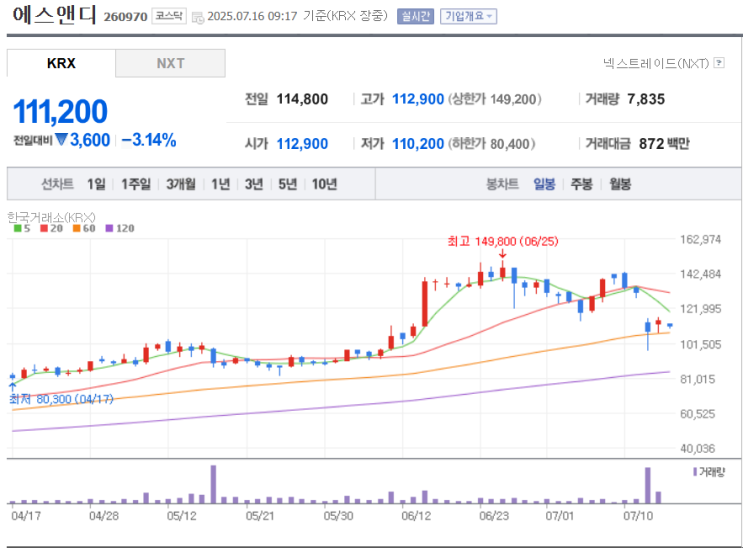Click the 거래대금 value 872 백만
The height and width of the screenshot is (548, 743).
(664, 144)
